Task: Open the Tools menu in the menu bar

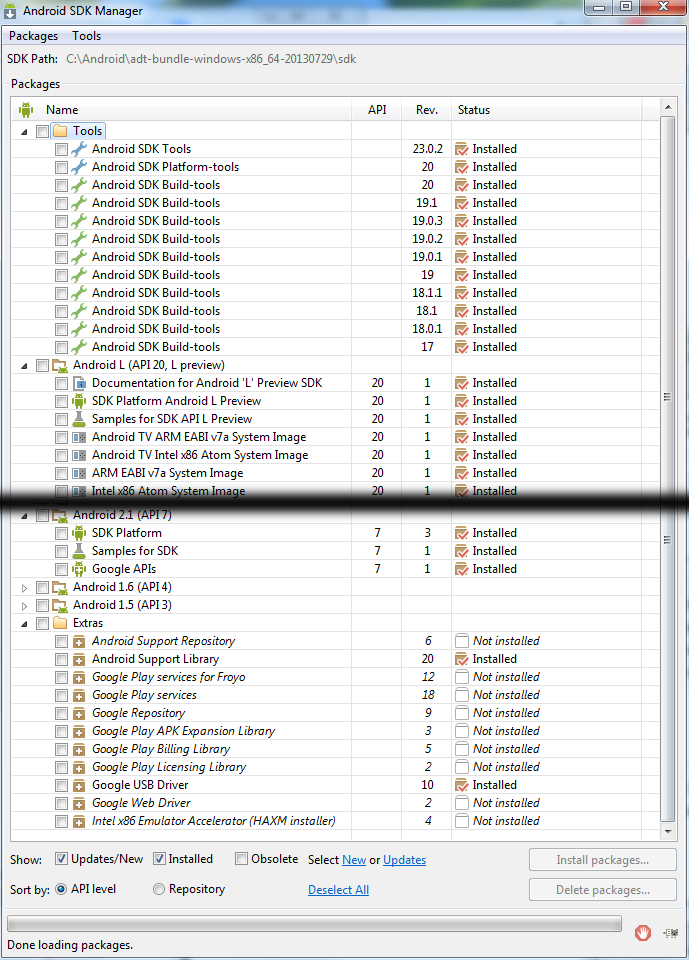Action: tap(87, 36)
